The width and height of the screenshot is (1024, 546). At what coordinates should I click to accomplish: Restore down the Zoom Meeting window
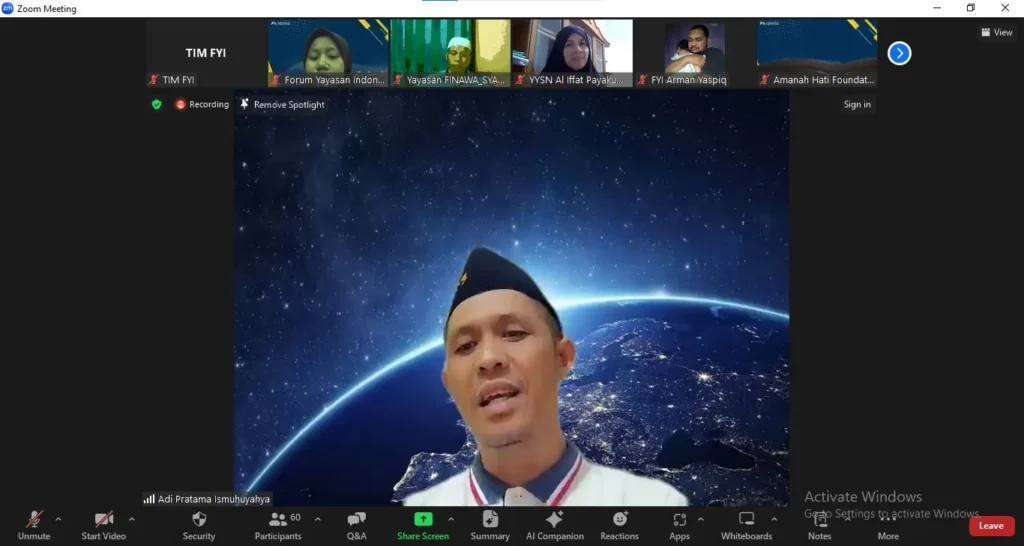[970, 8]
